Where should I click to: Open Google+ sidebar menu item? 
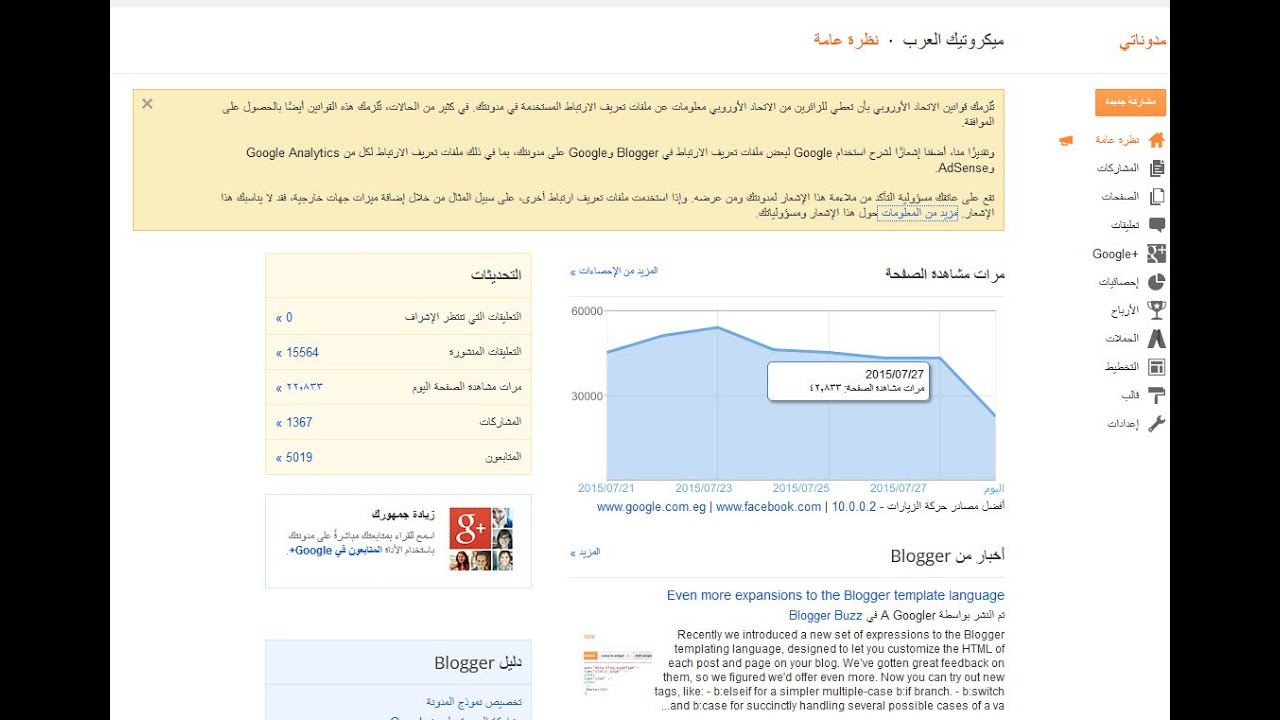(1116, 254)
